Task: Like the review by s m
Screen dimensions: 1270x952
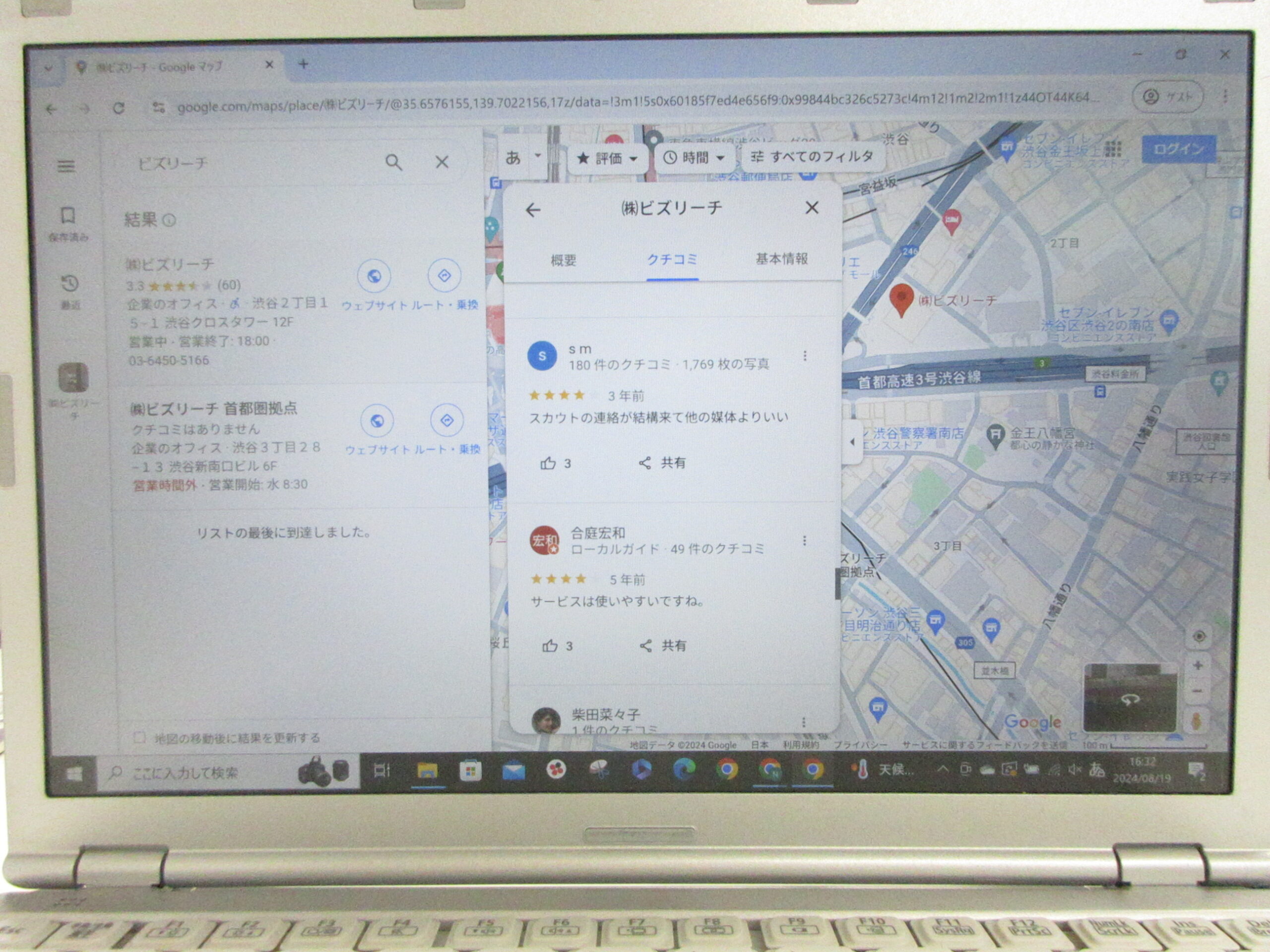Action: (555, 463)
